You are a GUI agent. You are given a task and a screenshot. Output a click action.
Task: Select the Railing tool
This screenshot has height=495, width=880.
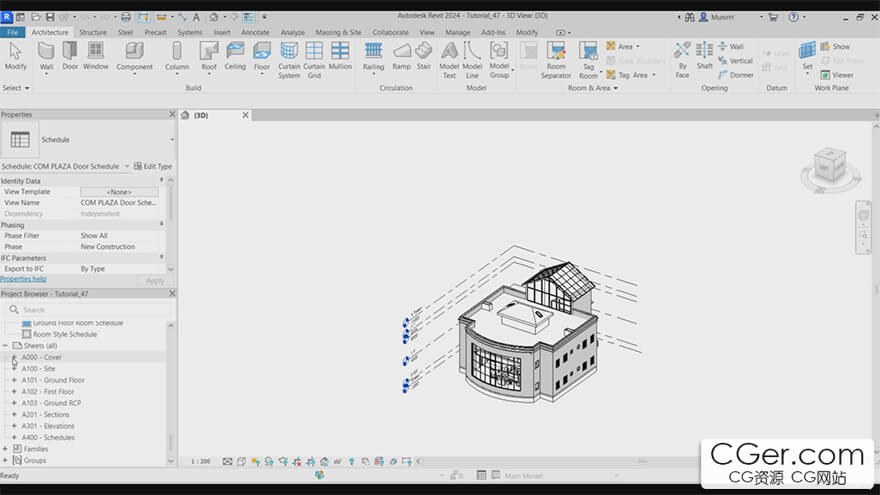click(373, 56)
